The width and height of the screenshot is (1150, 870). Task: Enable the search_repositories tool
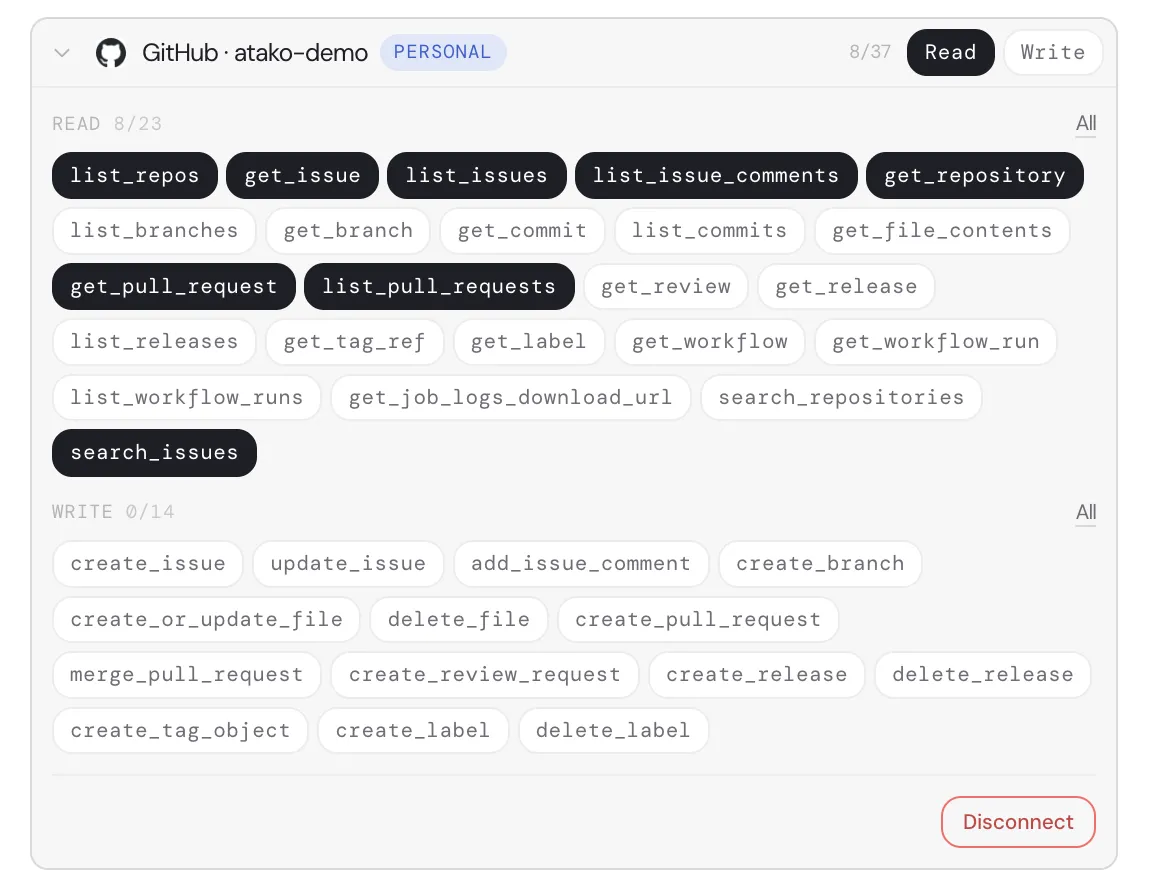840,398
